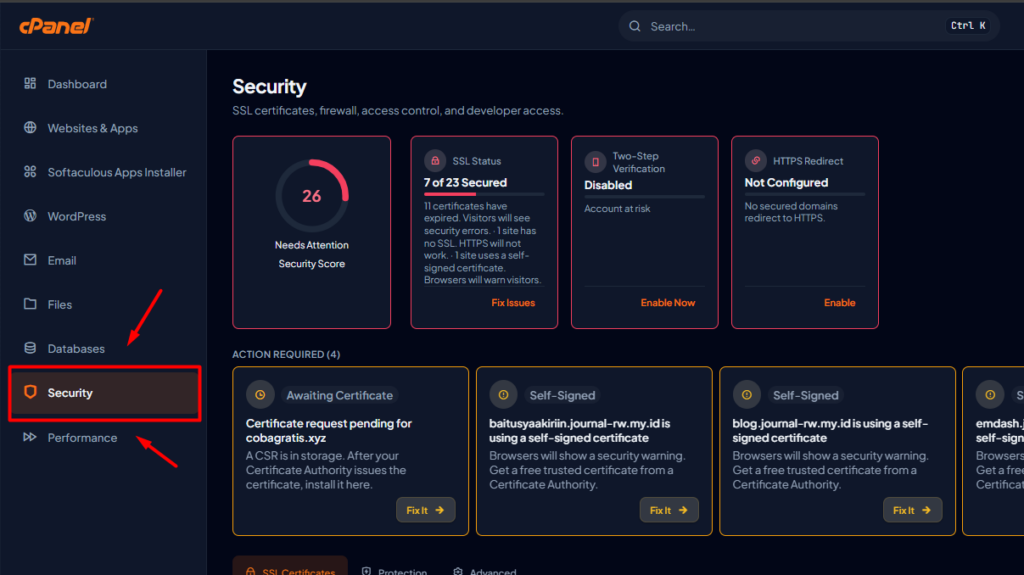Click the Needs Attention label
Viewport: 1024px width, 575px height.
point(312,245)
